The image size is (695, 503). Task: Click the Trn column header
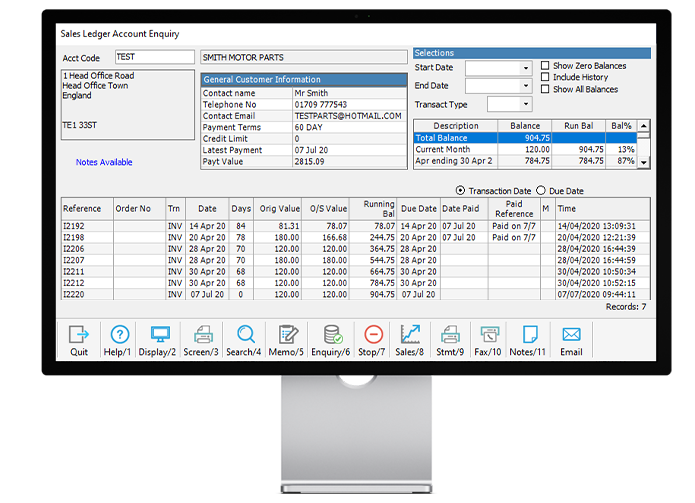175,209
